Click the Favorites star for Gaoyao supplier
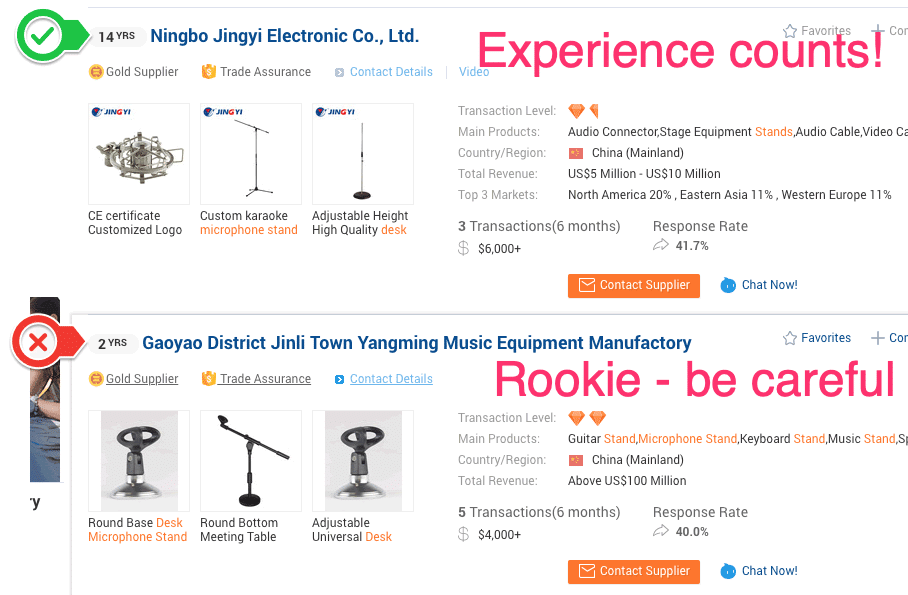 click(790, 338)
